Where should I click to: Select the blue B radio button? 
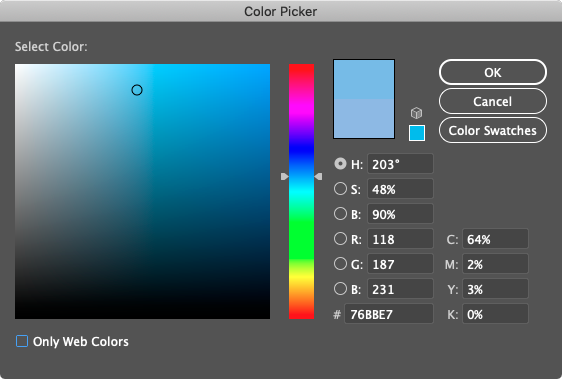(x=340, y=289)
